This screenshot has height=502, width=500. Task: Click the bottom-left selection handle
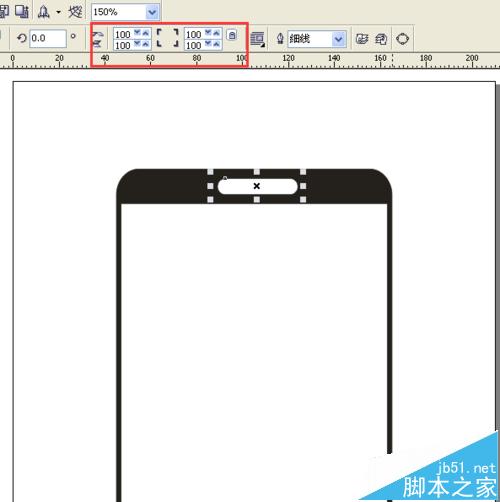tap(211, 199)
